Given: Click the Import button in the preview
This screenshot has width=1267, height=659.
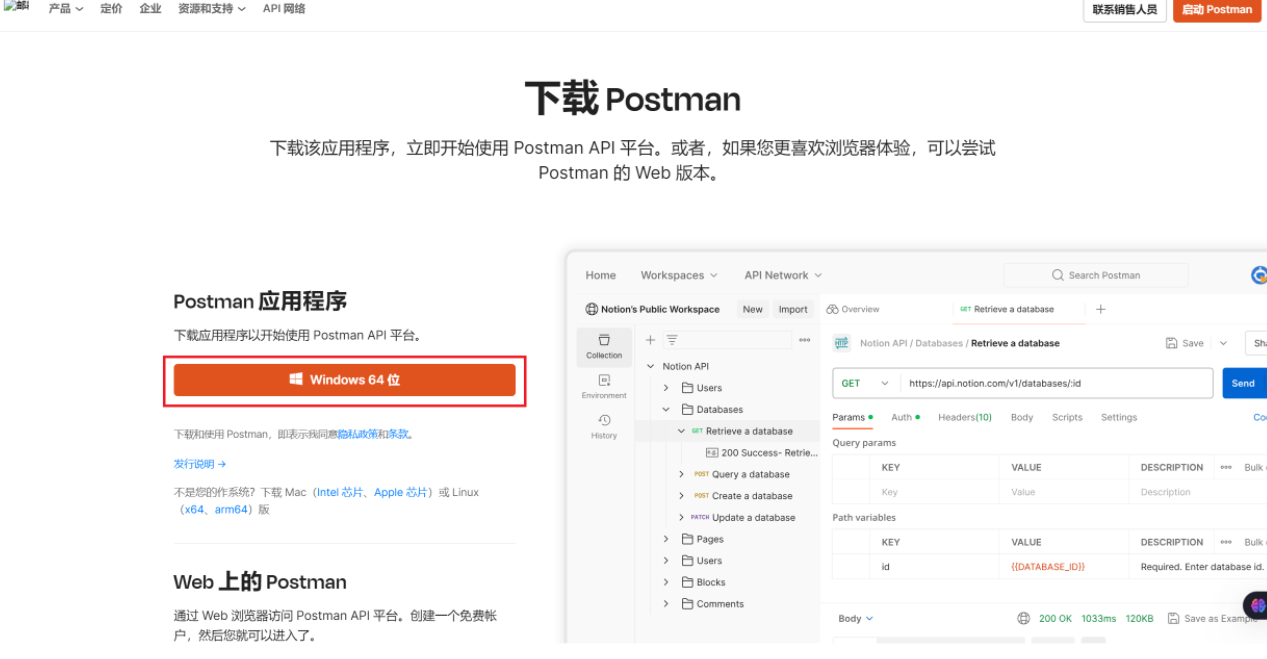Looking at the screenshot, I should pyautogui.click(x=793, y=309).
